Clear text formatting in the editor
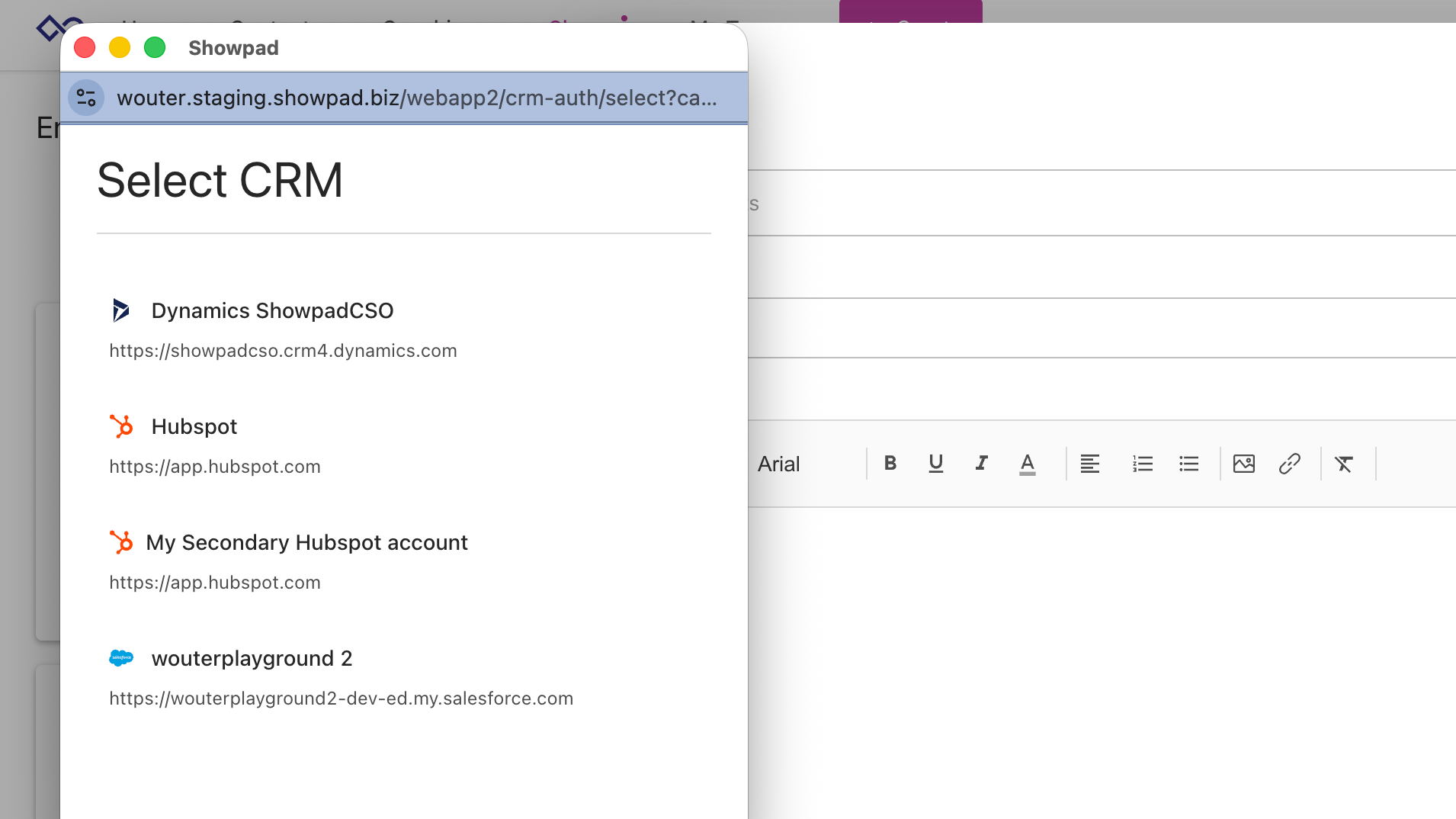Image resolution: width=1456 pixels, height=819 pixels. (1343, 464)
